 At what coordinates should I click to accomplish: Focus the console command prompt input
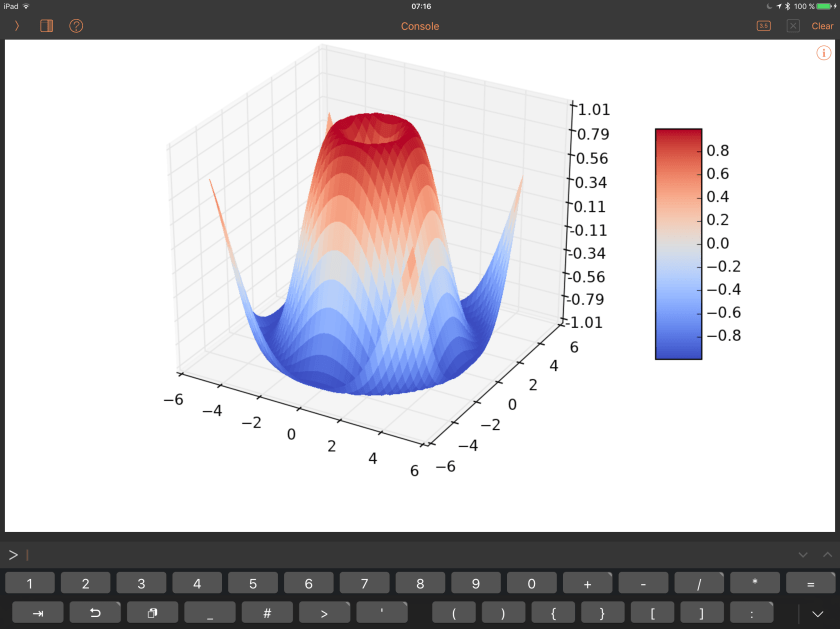tap(400, 554)
